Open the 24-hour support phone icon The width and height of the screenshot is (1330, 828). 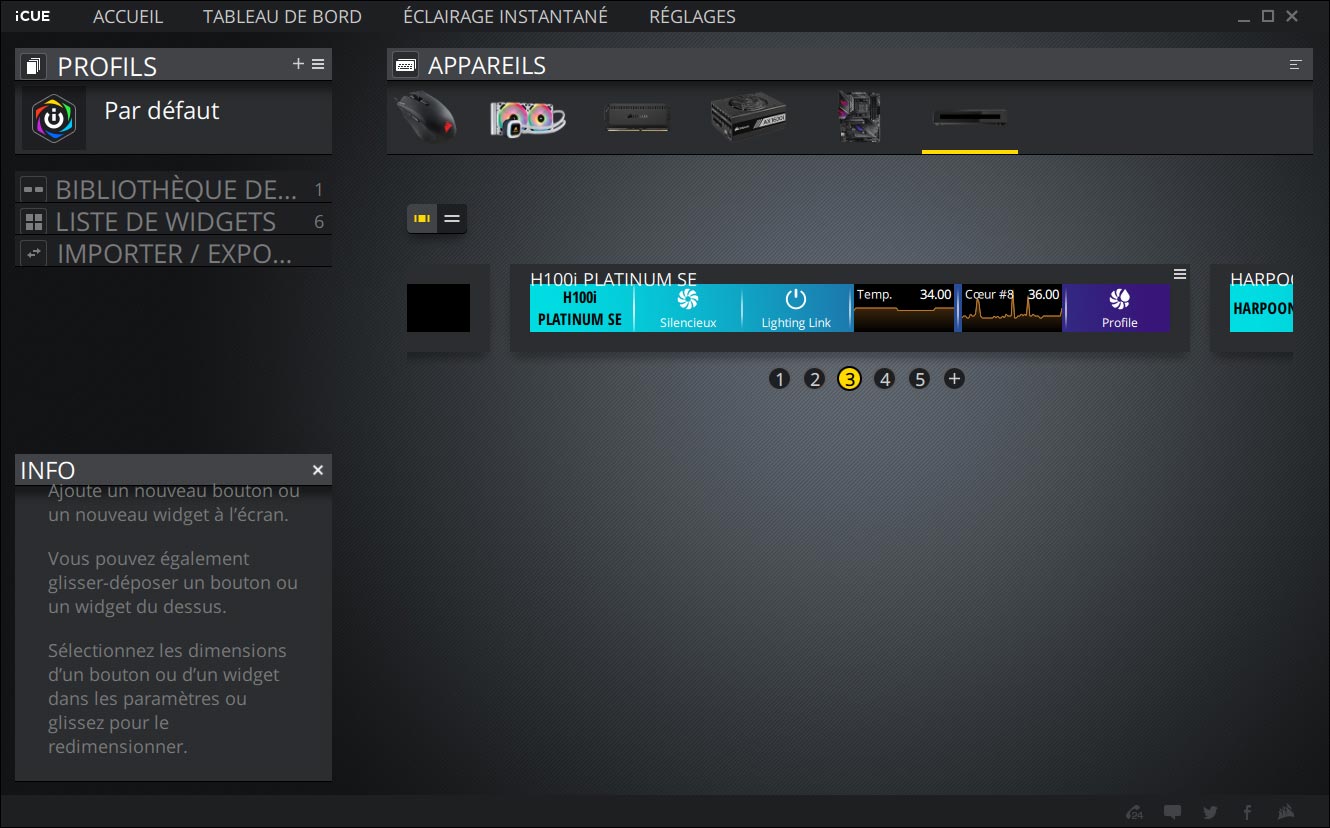coord(1134,812)
